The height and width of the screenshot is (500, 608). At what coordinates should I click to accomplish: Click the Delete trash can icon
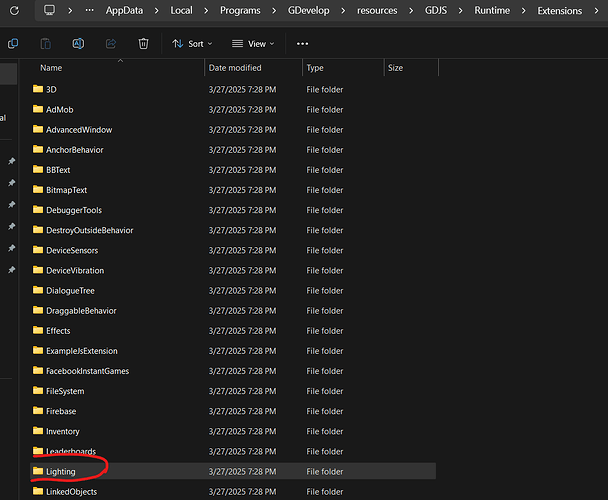[x=143, y=44]
